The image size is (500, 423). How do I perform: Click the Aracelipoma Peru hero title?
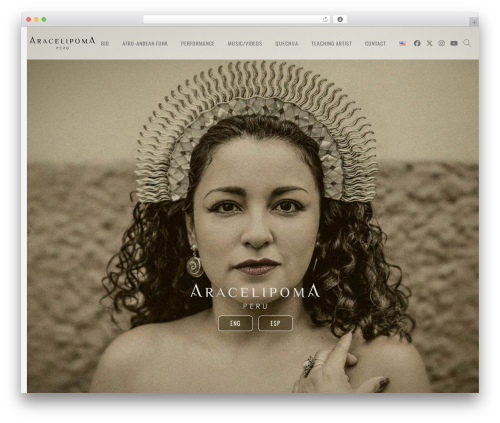(255, 296)
